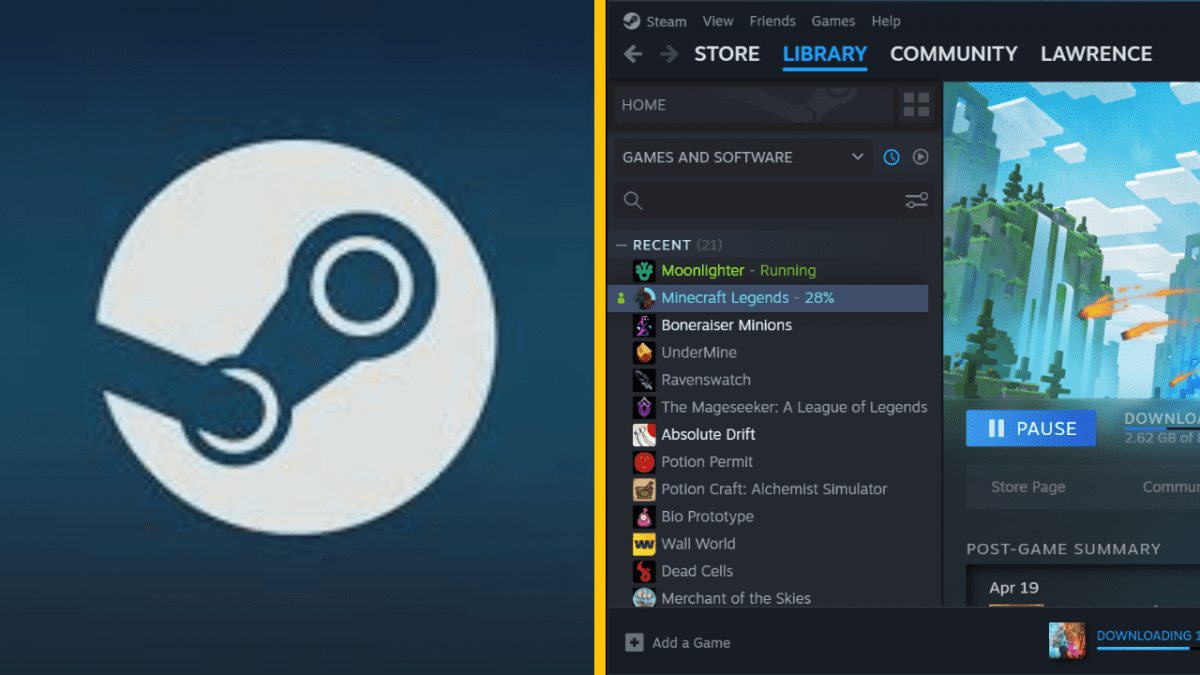
Task: Click the back navigation arrow
Action: click(632, 54)
